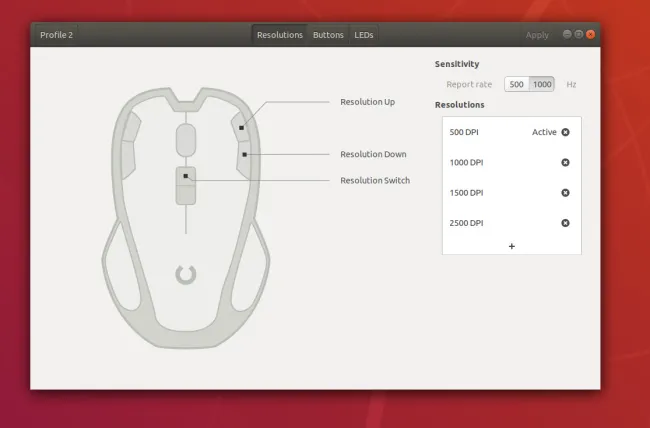650x428 pixels.
Task: Switch to the Resolutions tab
Action: [280, 35]
